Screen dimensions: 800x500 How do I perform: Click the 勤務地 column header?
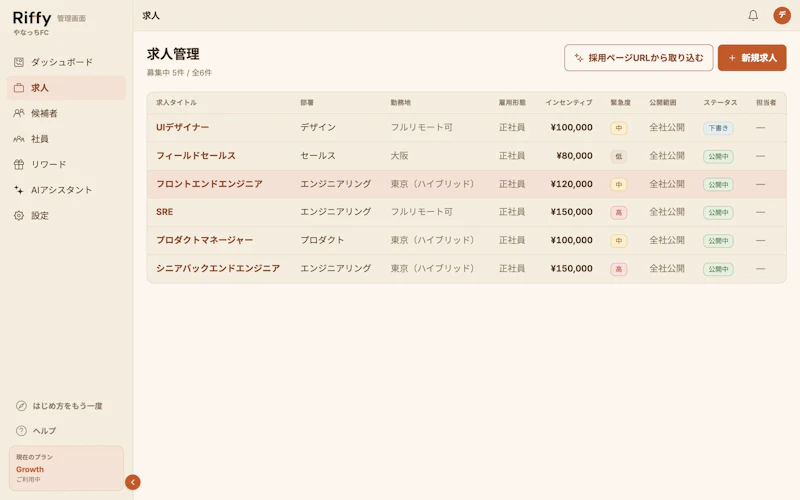pos(401,103)
